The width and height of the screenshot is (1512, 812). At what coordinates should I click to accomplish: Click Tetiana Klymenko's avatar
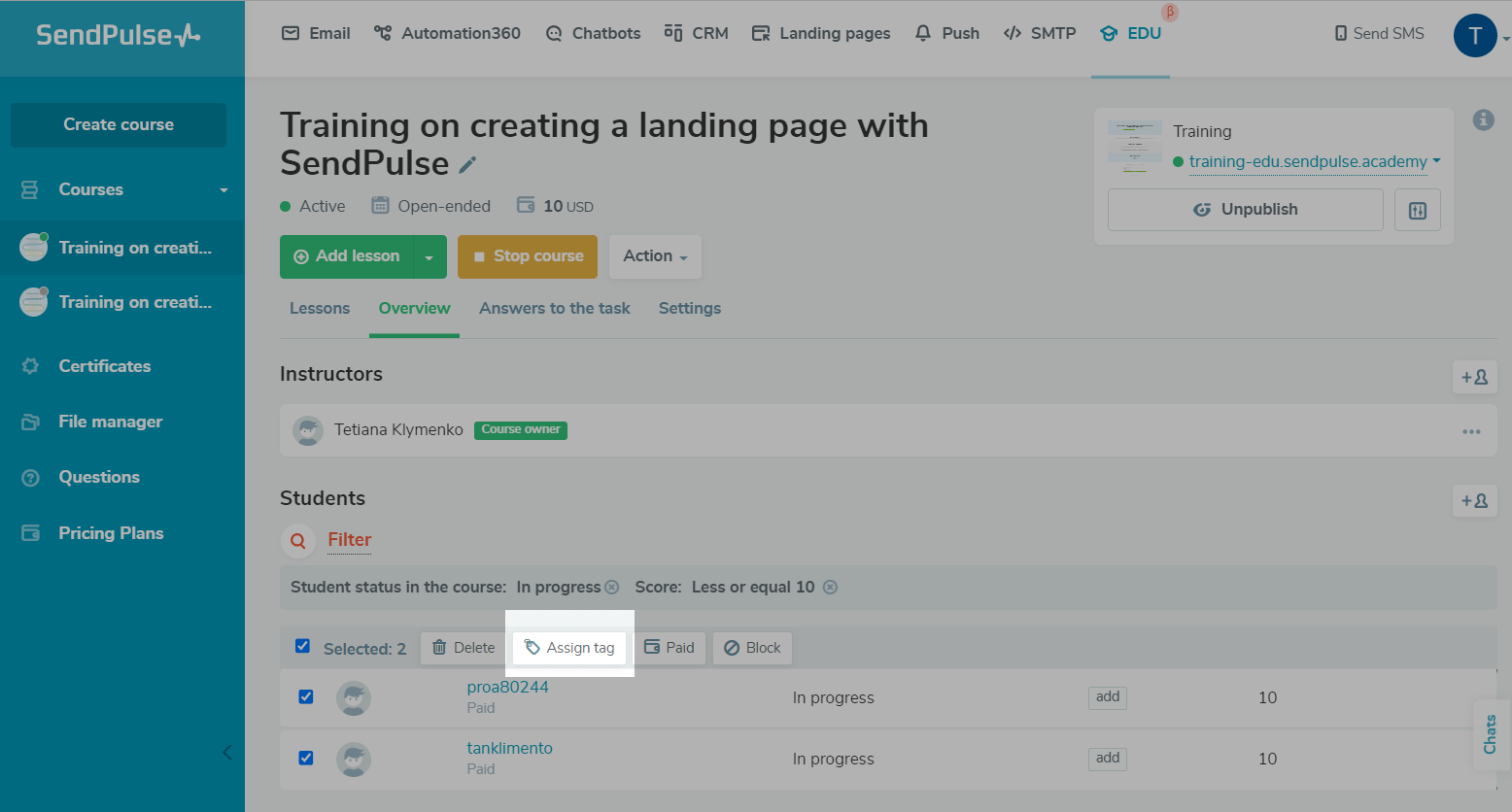[x=308, y=430]
